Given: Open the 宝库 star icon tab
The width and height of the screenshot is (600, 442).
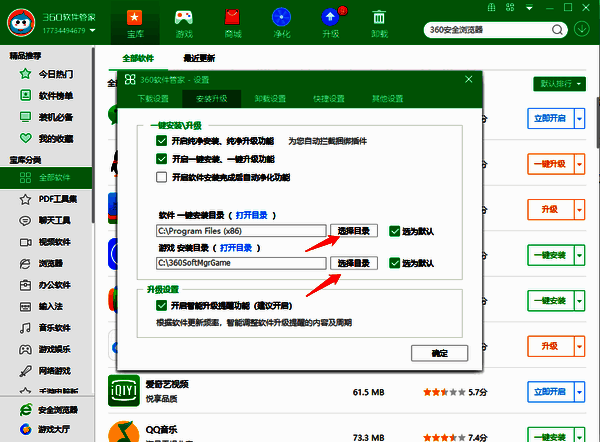Looking at the screenshot, I should (x=135, y=23).
